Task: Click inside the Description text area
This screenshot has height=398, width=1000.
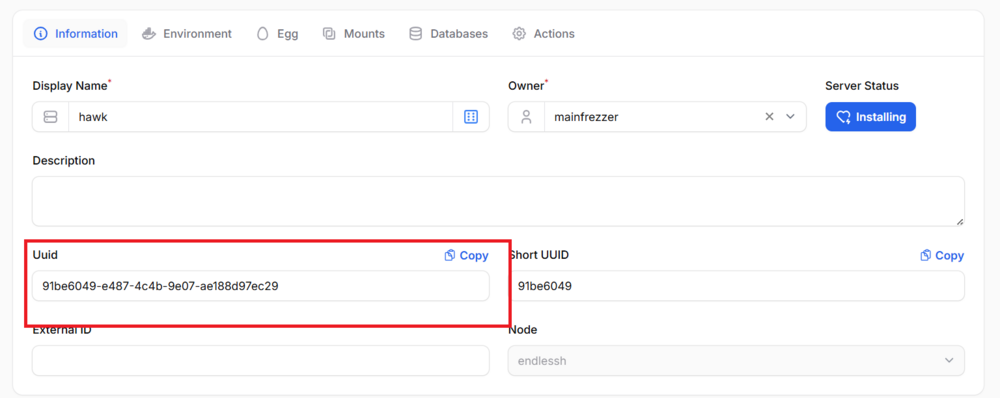Action: [498, 202]
